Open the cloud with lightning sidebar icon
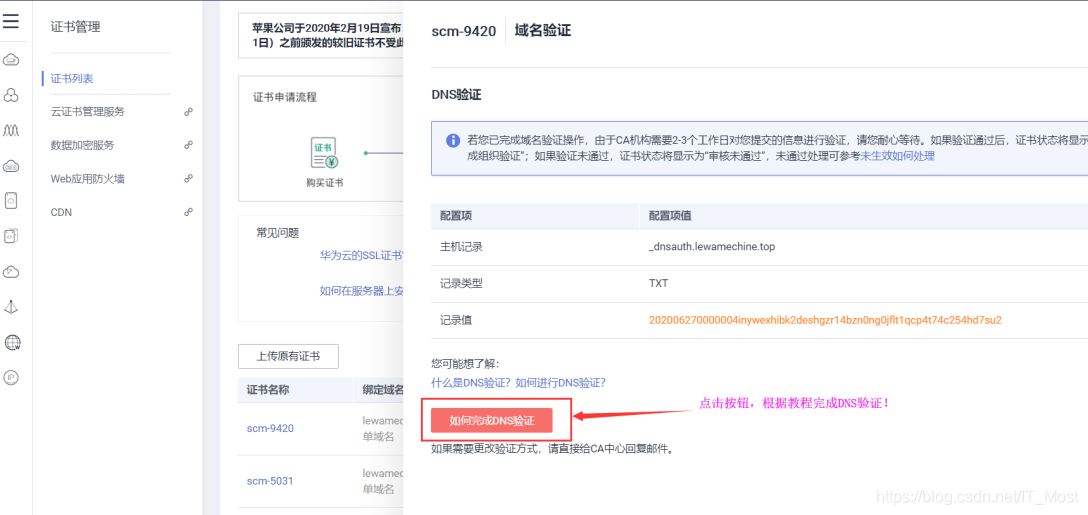The width and height of the screenshot is (1088, 515). 11,271
